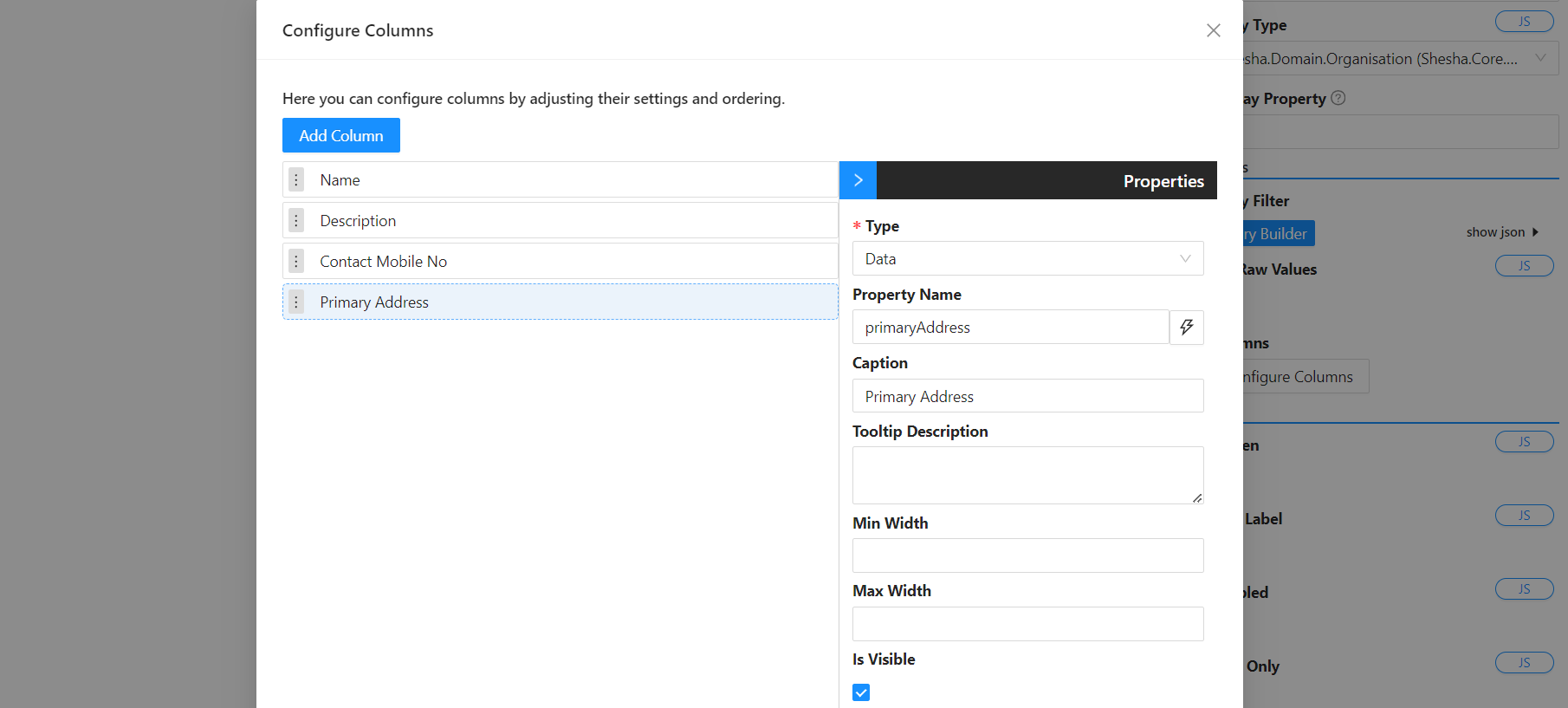Click the background Property input field
The width and height of the screenshot is (1568, 708).
[x=1401, y=132]
